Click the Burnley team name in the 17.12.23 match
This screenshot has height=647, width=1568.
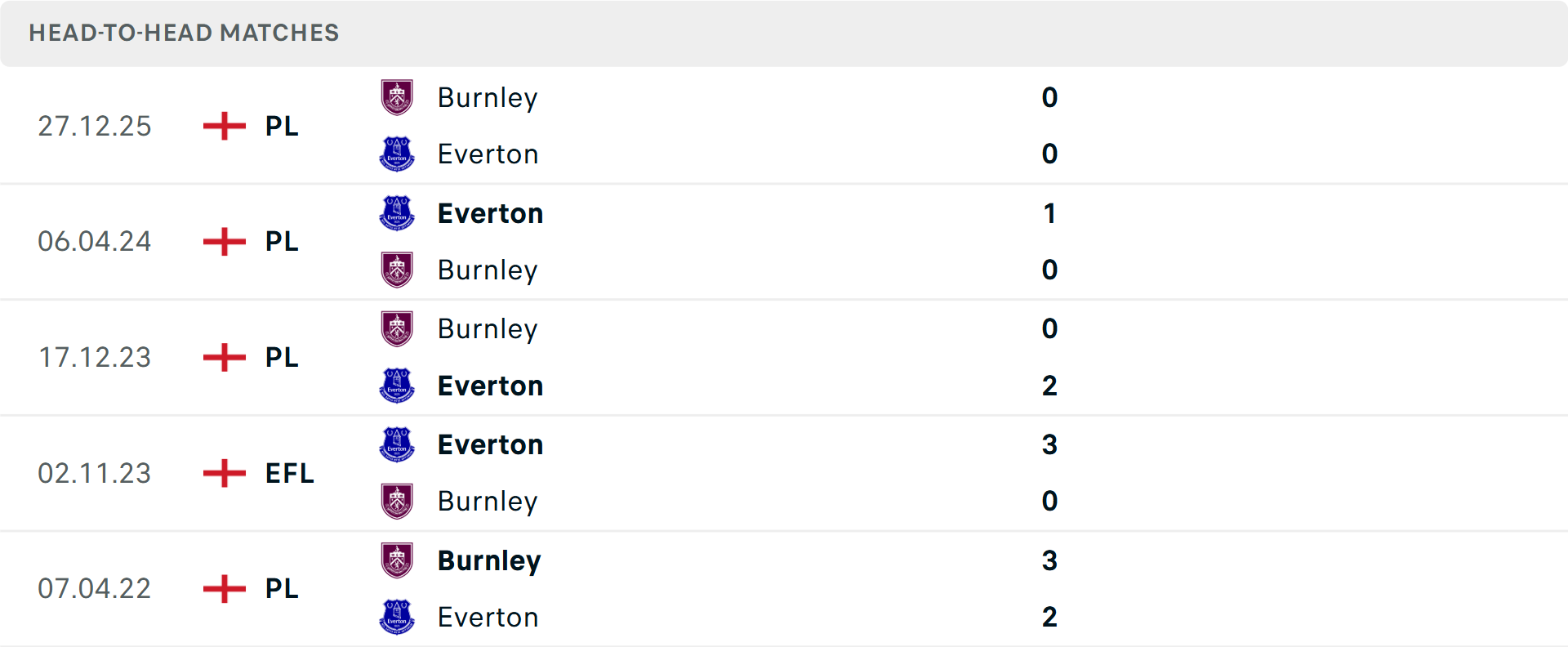coord(488,328)
